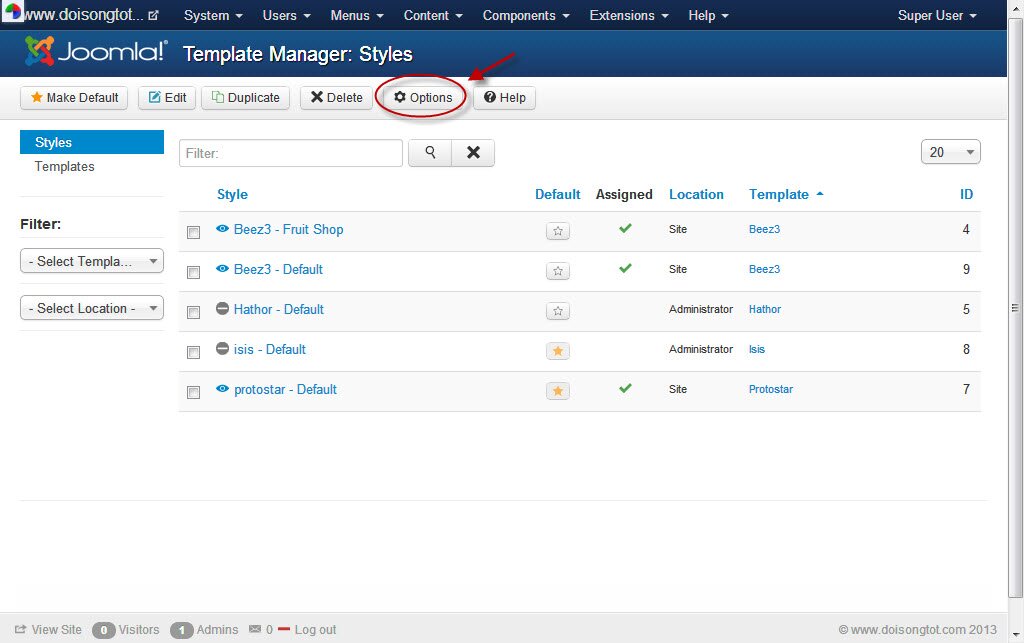This screenshot has width=1024, height=643.
Task: Open the Beez3 - Fruit Shop style
Action: tap(289, 229)
